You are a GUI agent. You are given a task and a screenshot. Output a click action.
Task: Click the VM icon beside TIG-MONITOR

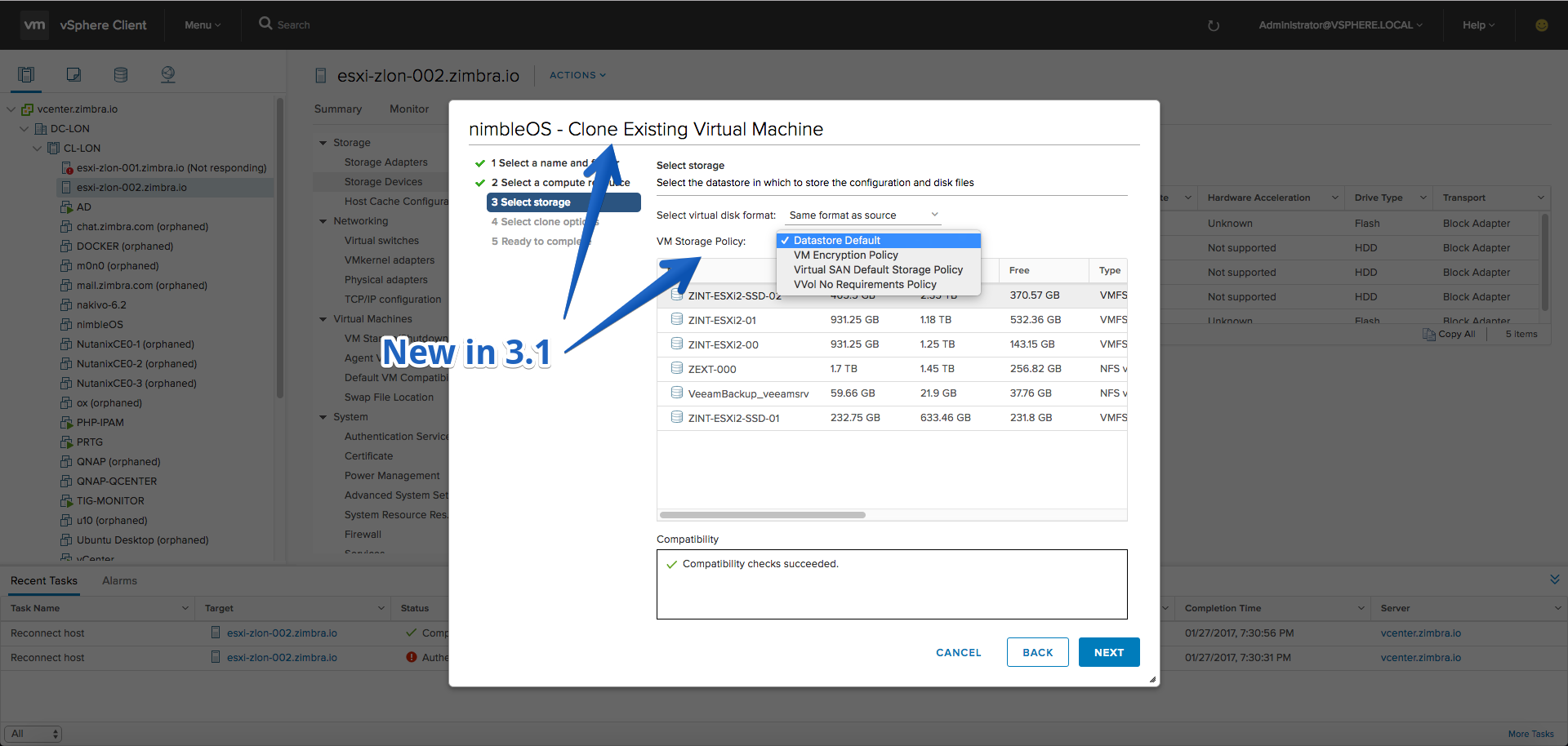66,500
